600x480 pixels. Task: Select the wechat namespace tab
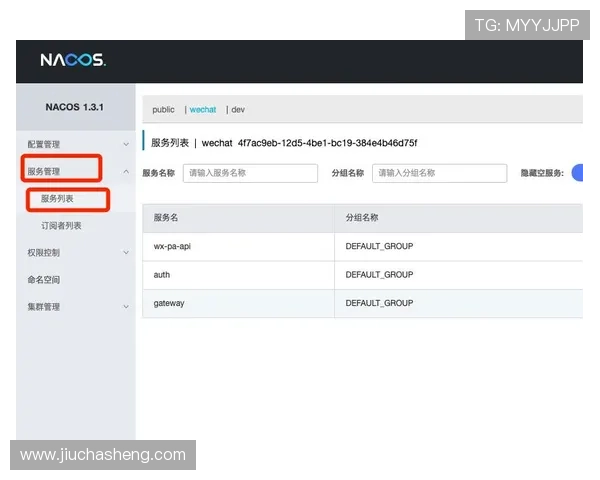(x=203, y=110)
